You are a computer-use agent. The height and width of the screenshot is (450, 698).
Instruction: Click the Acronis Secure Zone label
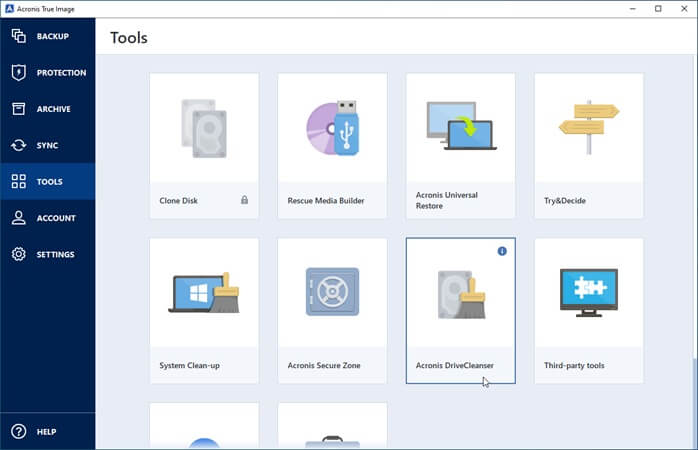pyautogui.click(x=324, y=365)
